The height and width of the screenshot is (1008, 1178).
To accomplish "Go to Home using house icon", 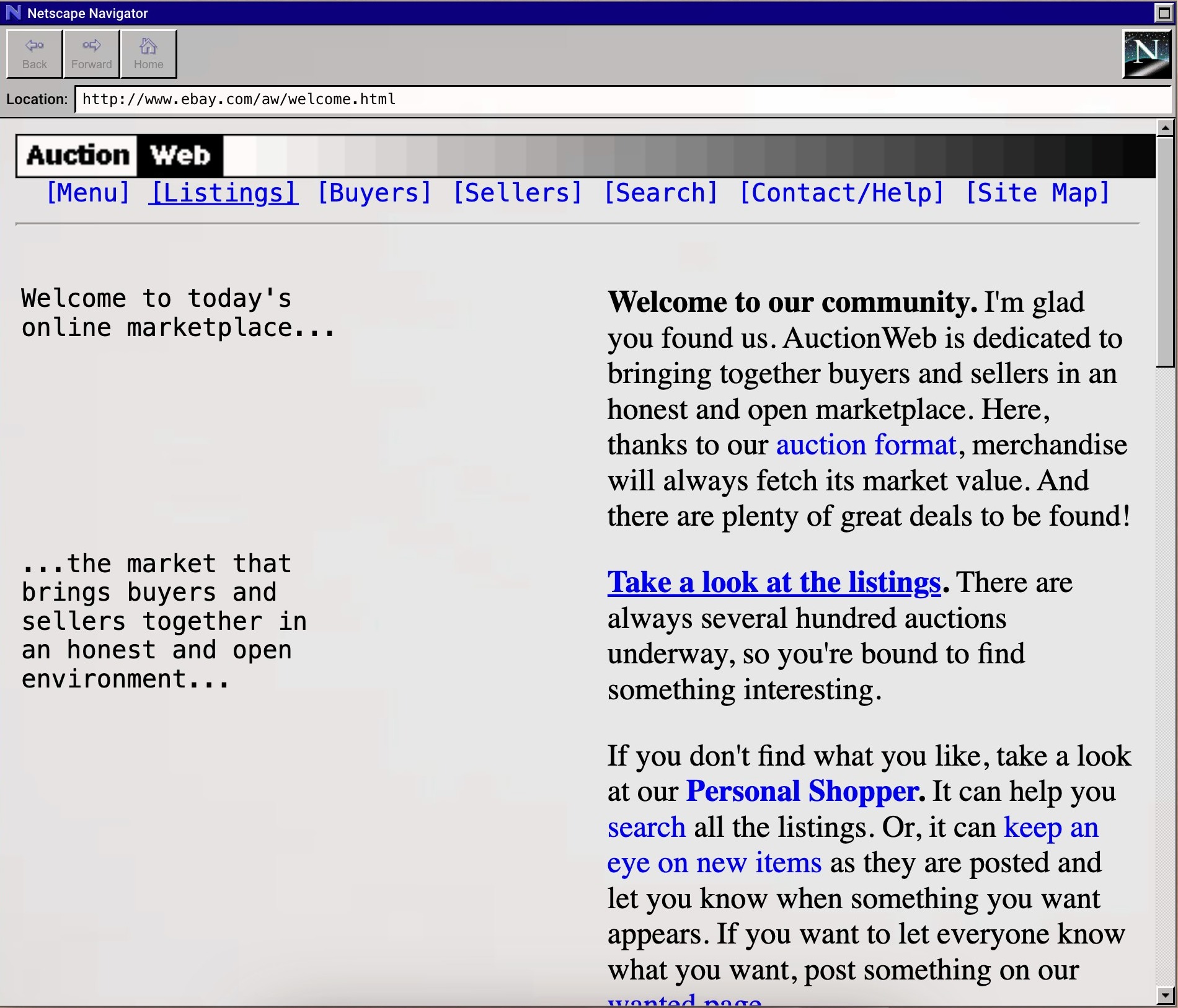I will [x=148, y=54].
